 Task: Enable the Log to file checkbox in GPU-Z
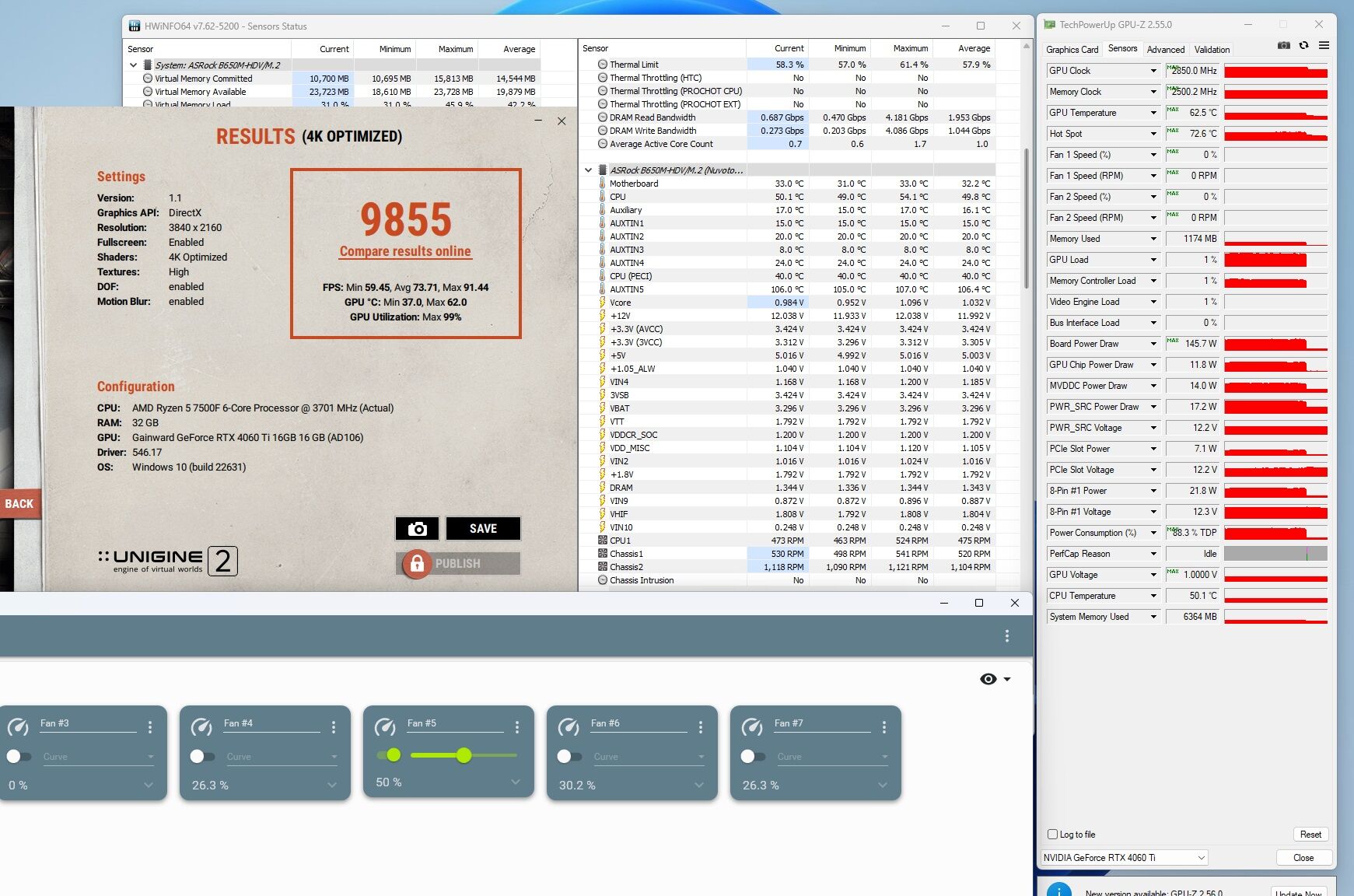point(1052,835)
